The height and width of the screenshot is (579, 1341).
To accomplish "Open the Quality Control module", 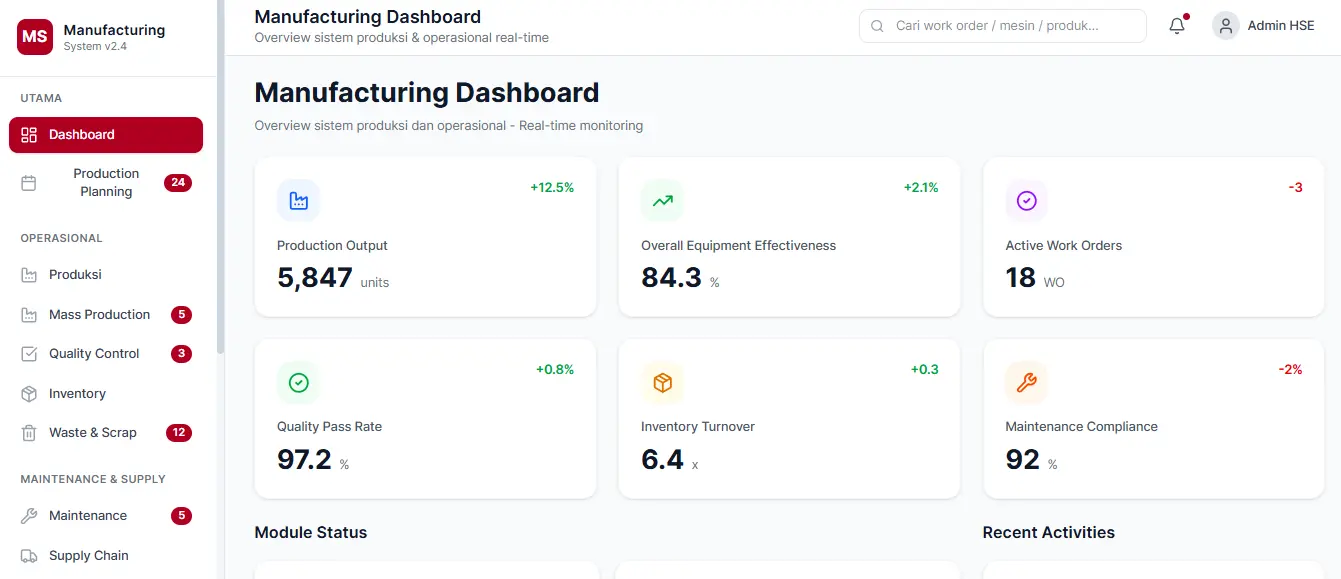I will coord(94,354).
